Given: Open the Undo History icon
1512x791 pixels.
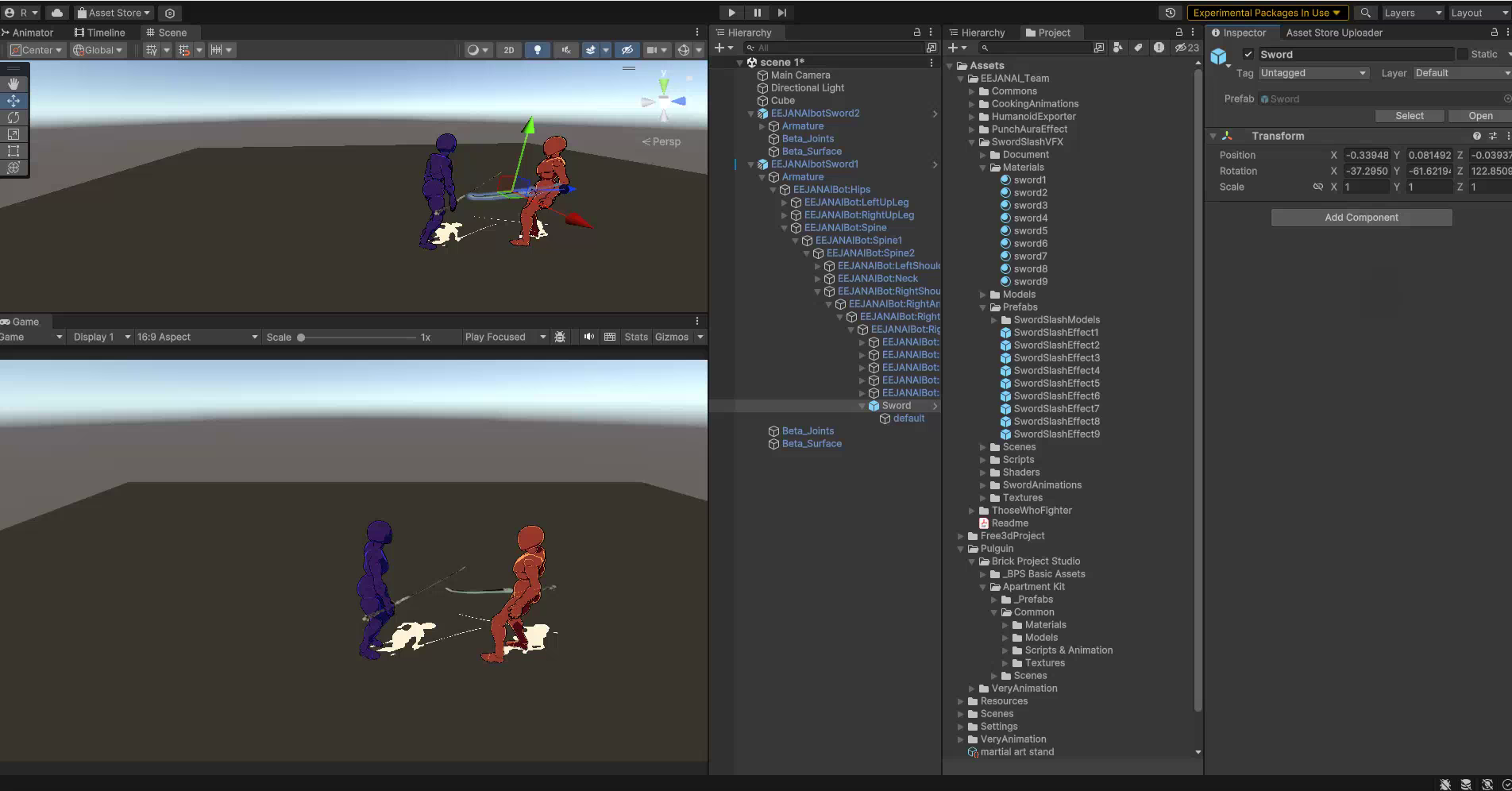Looking at the screenshot, I should click(x=1170, y=13).
